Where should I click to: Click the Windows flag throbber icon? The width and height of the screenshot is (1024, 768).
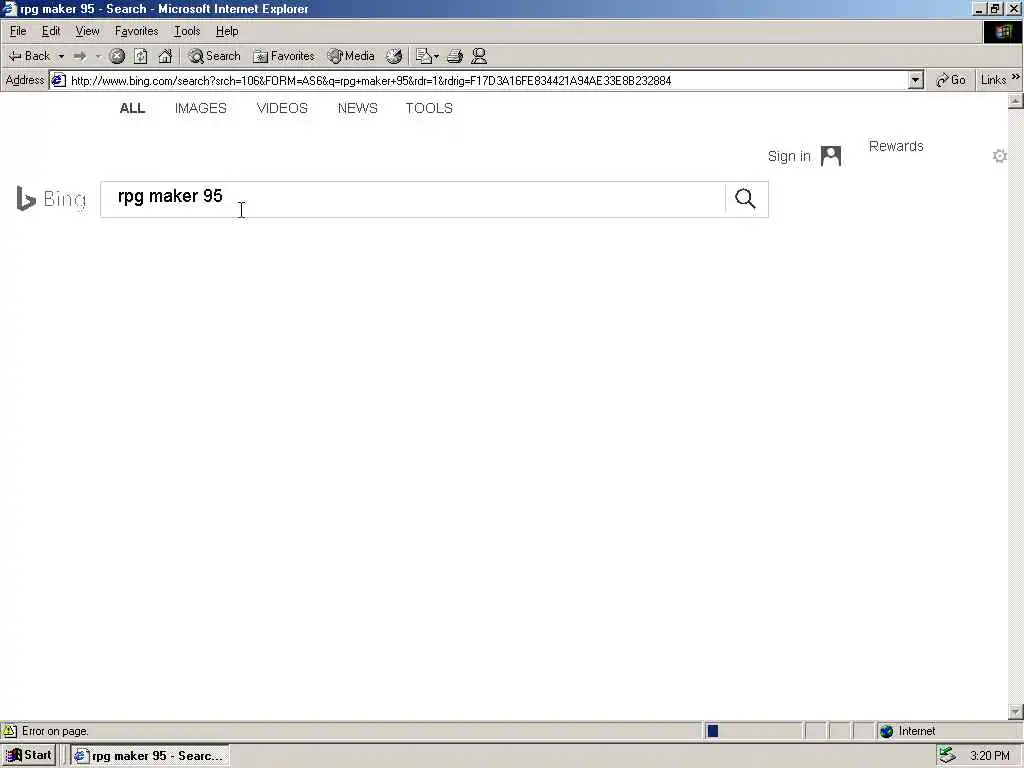pos(1003,32)
